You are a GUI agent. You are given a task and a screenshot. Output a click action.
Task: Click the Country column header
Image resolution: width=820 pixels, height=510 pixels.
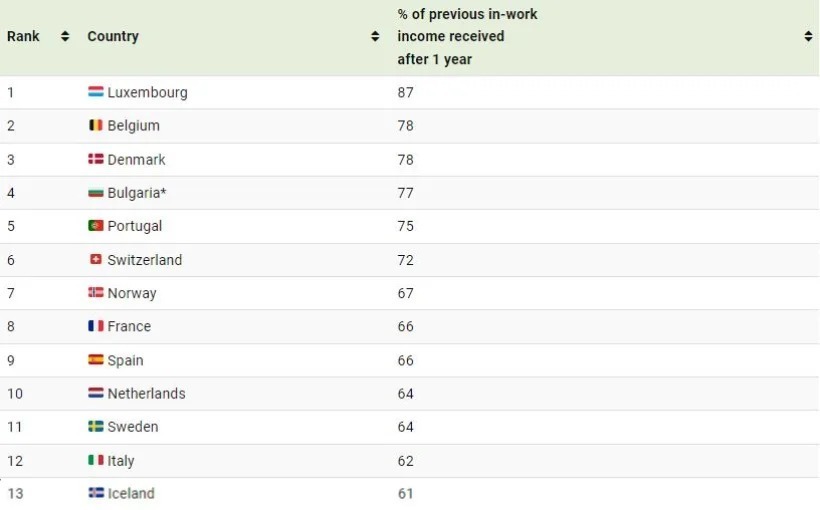pos(113,36)
